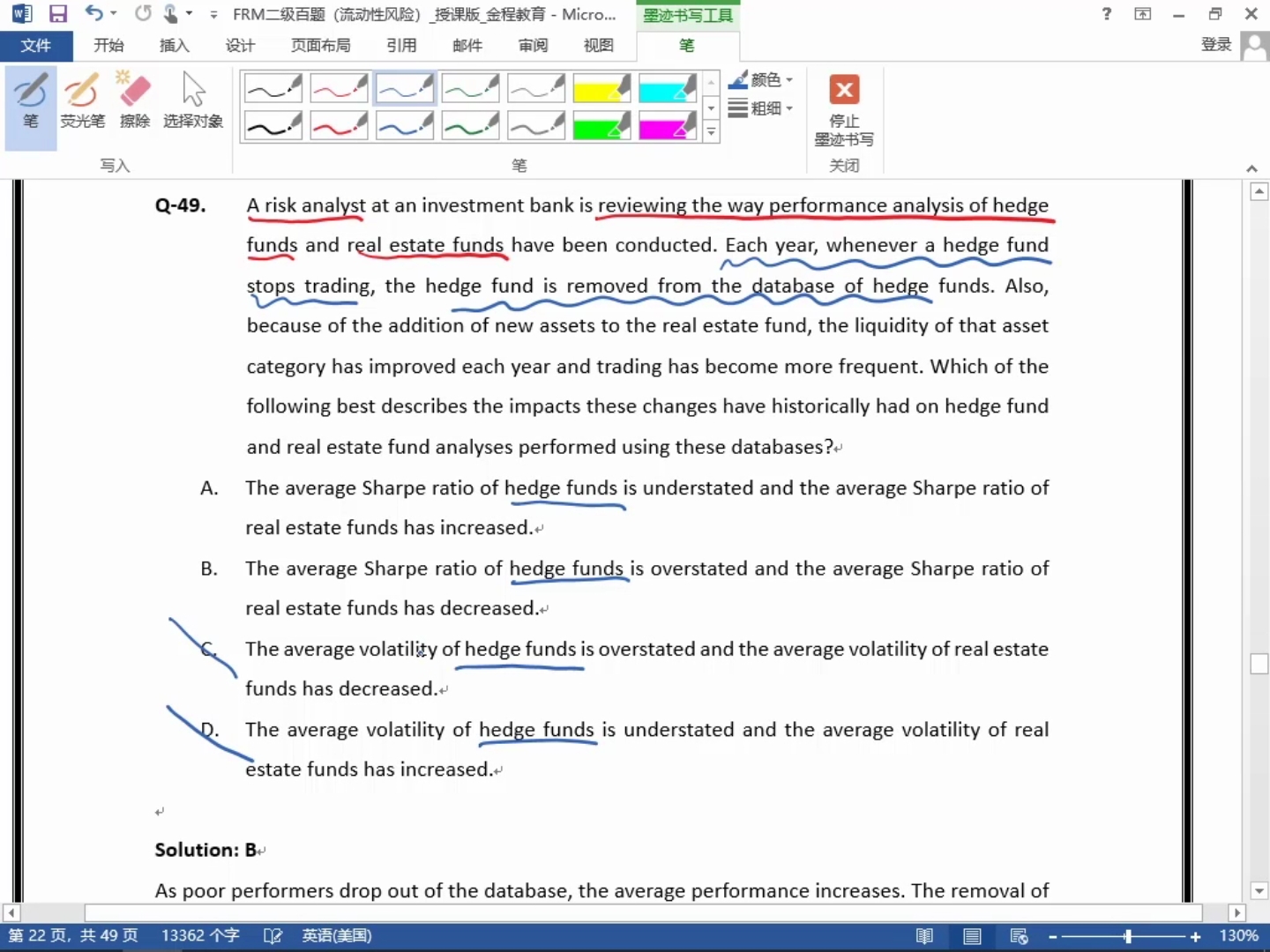Open the Review (审阅) ribbon tab

pos(533,46)
